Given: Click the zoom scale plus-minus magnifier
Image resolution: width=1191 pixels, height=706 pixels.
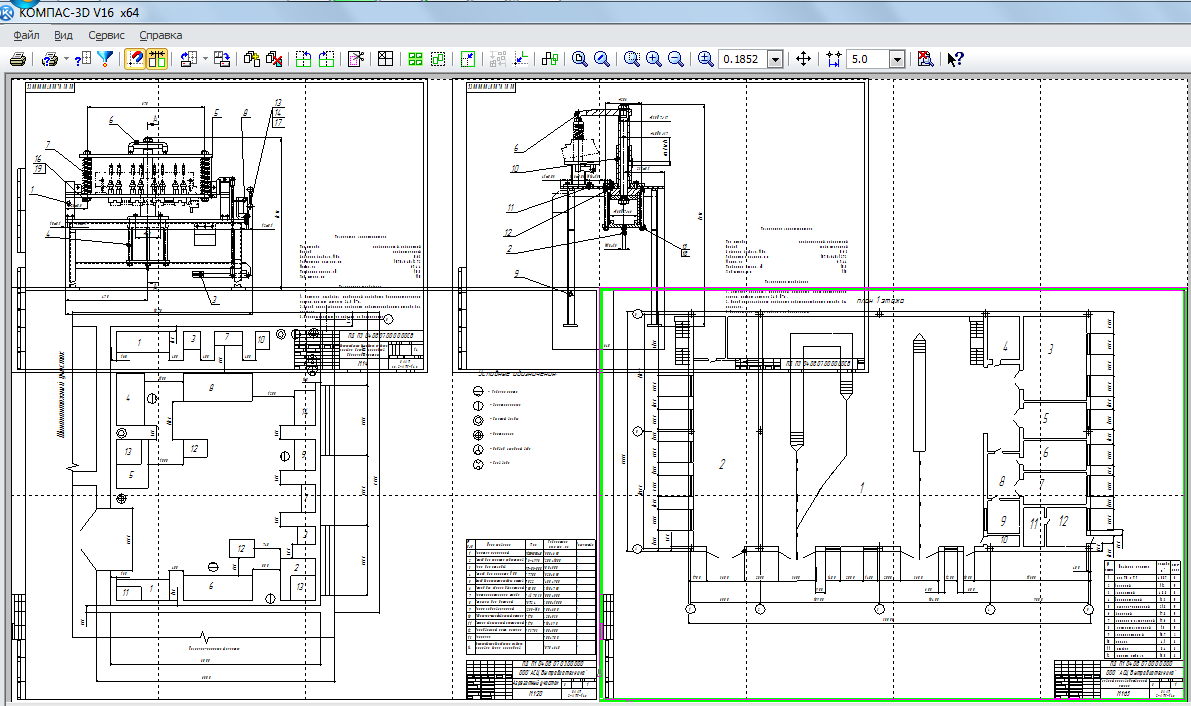Looking at the screenshot, I should (706, 59).
